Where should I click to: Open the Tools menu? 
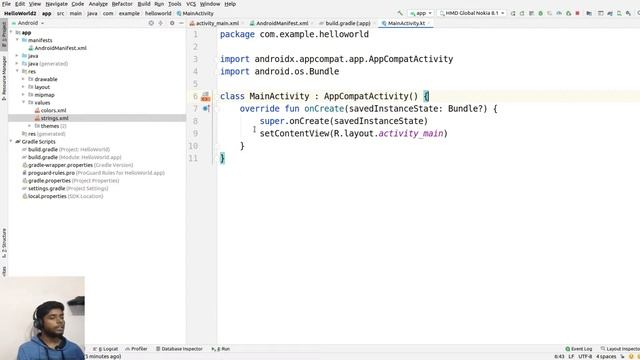click(x=174, y=4)
